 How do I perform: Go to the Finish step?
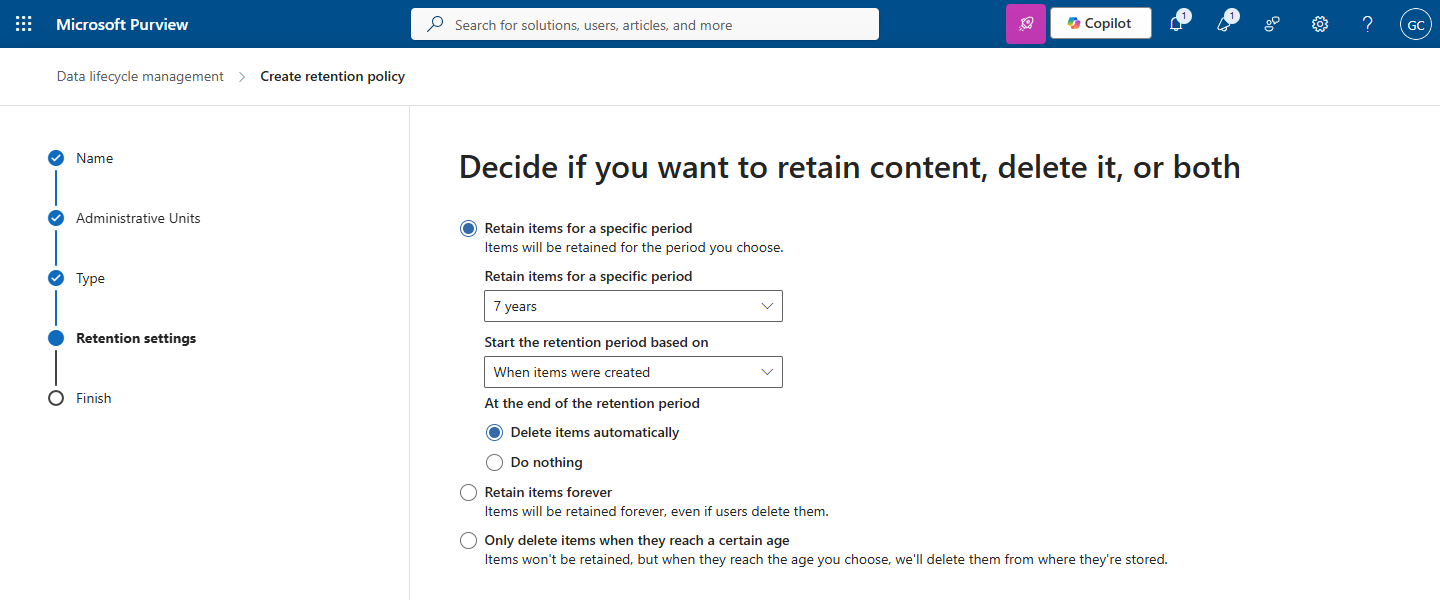pos(94,398)
